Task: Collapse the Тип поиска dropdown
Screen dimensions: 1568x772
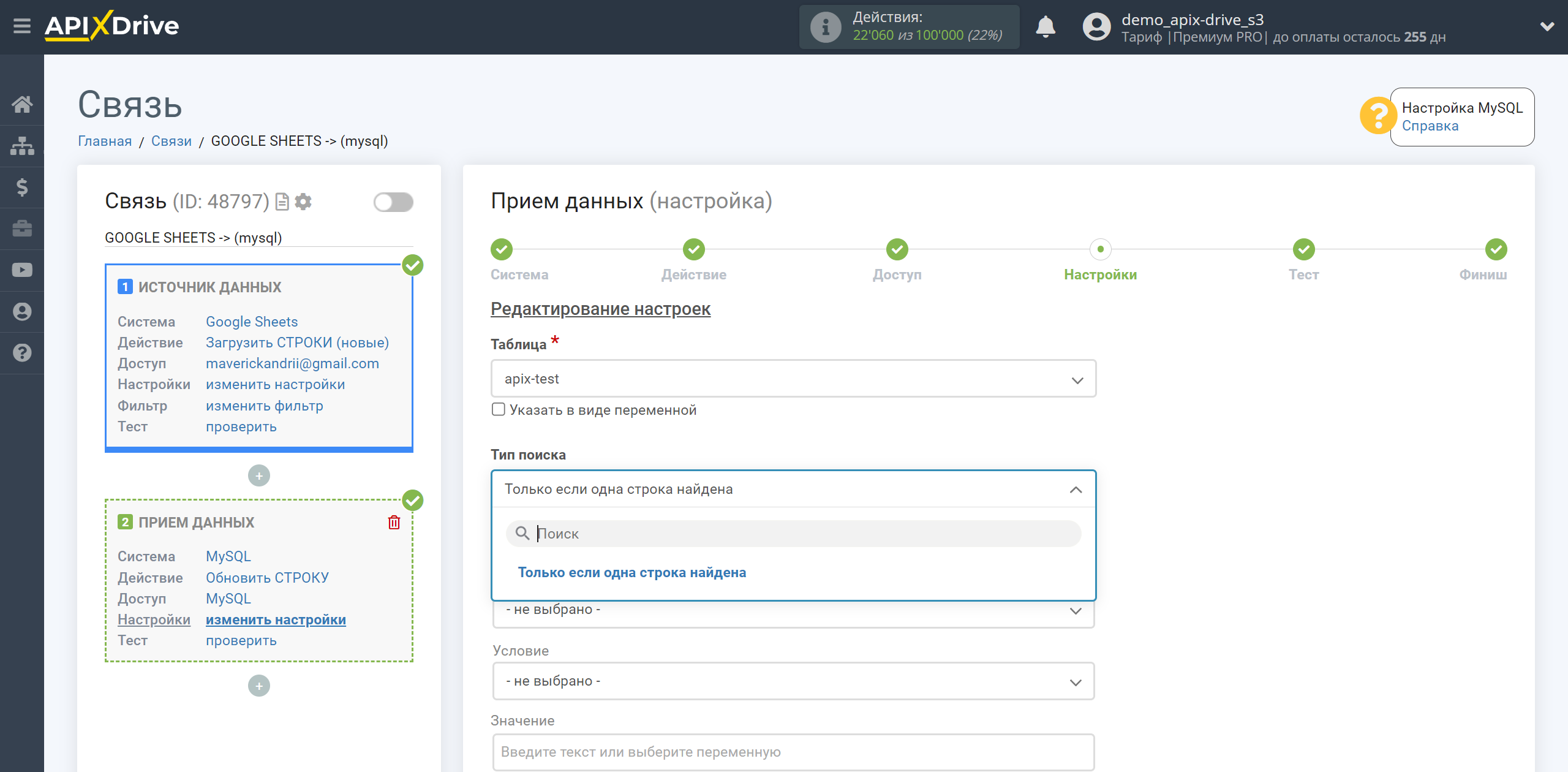Action: (793, 489)
